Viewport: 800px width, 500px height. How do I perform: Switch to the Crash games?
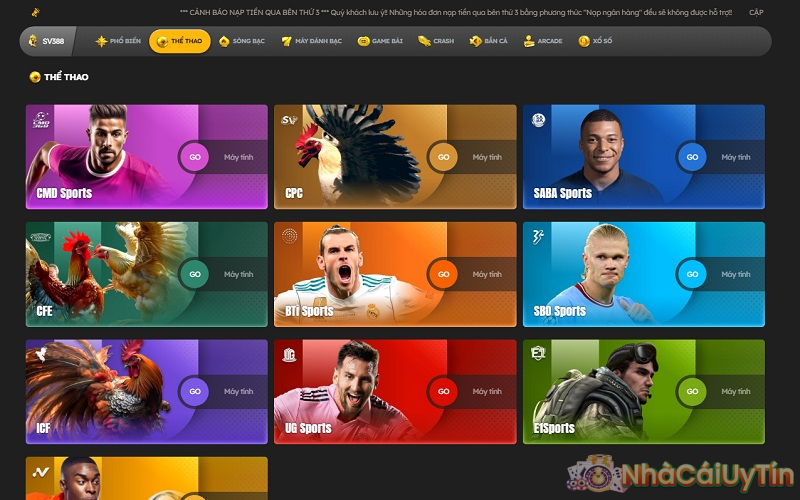(436, 41)
